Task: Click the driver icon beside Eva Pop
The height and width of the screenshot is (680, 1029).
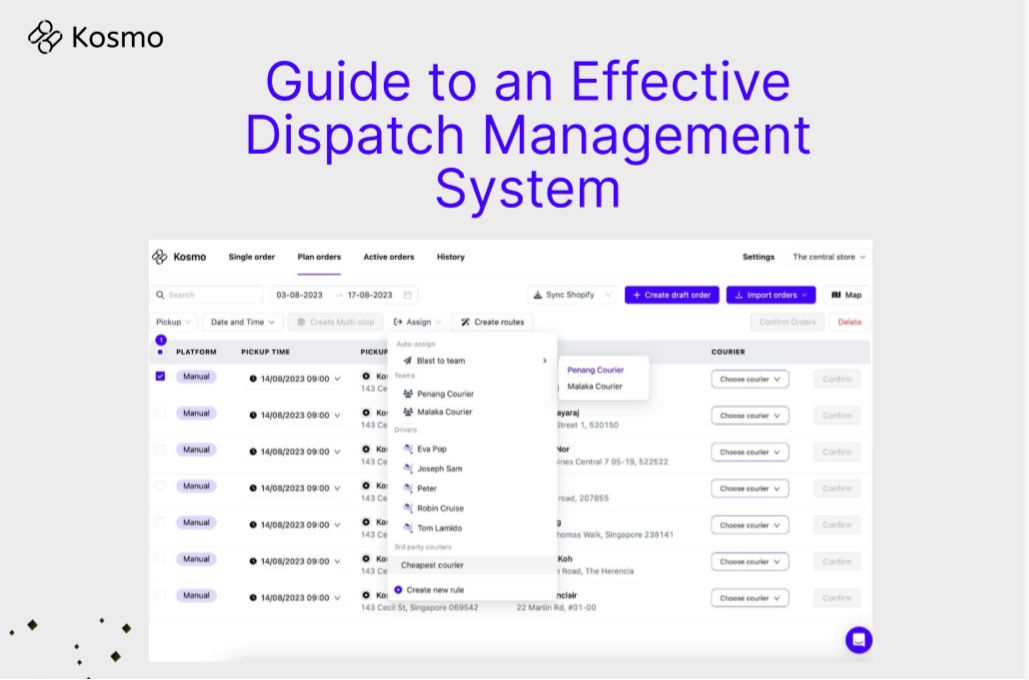Action: pyautogui.click(x=407, y=449)
